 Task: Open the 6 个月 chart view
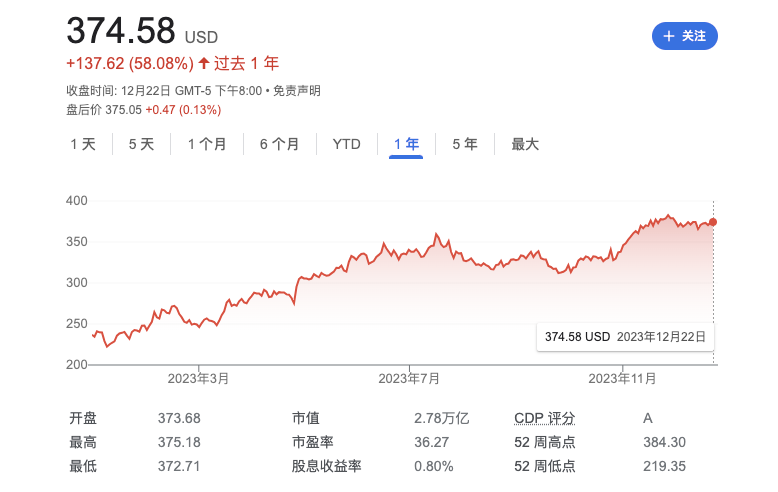tap(279, 144)
